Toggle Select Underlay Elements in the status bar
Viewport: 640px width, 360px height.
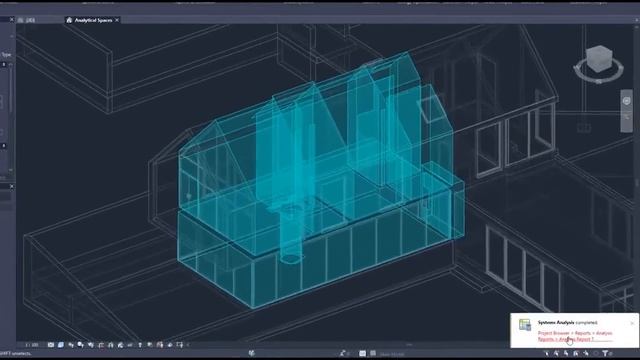pos(556,353)
